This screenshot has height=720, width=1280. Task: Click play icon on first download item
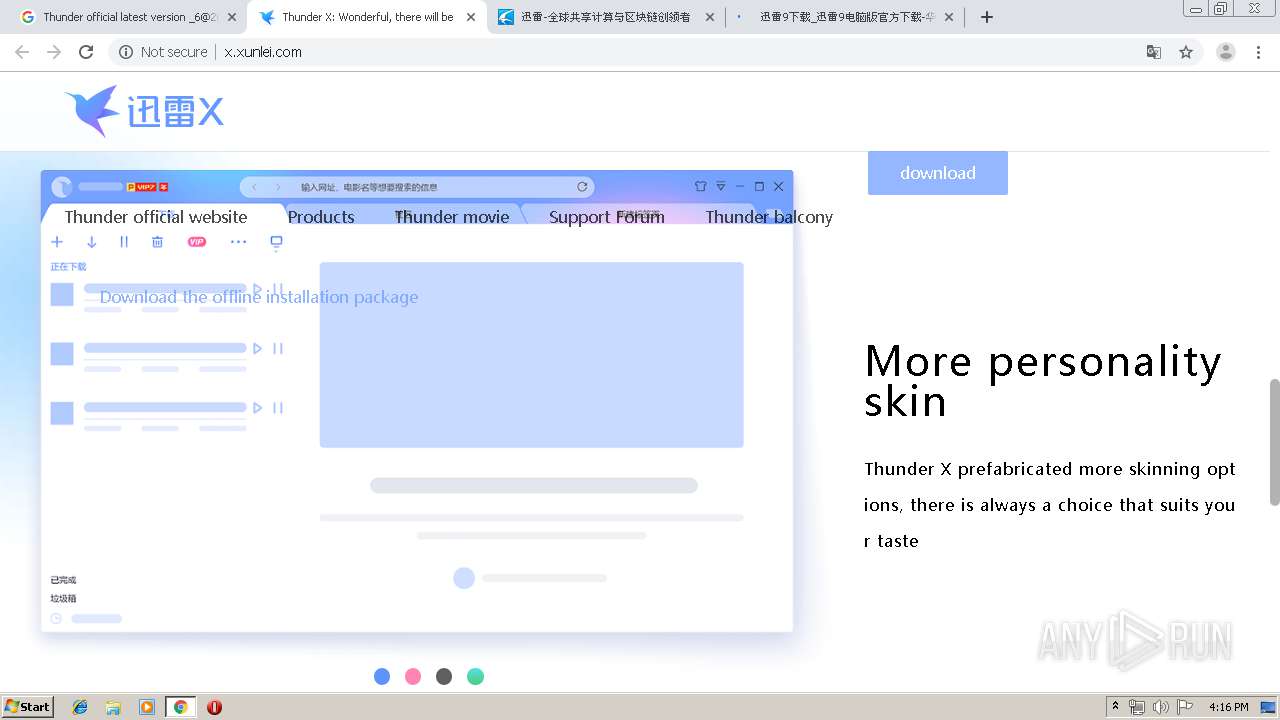click(x=257, y=289)
